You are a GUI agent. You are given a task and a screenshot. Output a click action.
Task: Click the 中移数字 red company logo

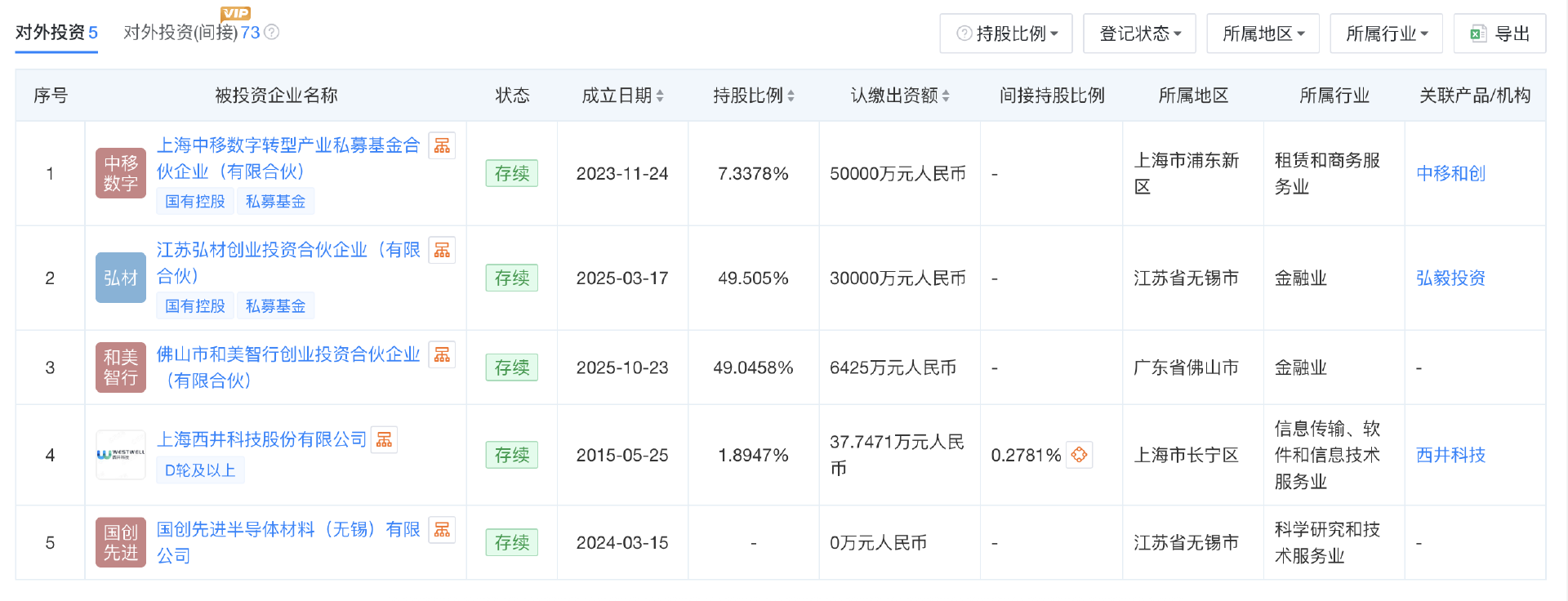[x=121, y=173]
